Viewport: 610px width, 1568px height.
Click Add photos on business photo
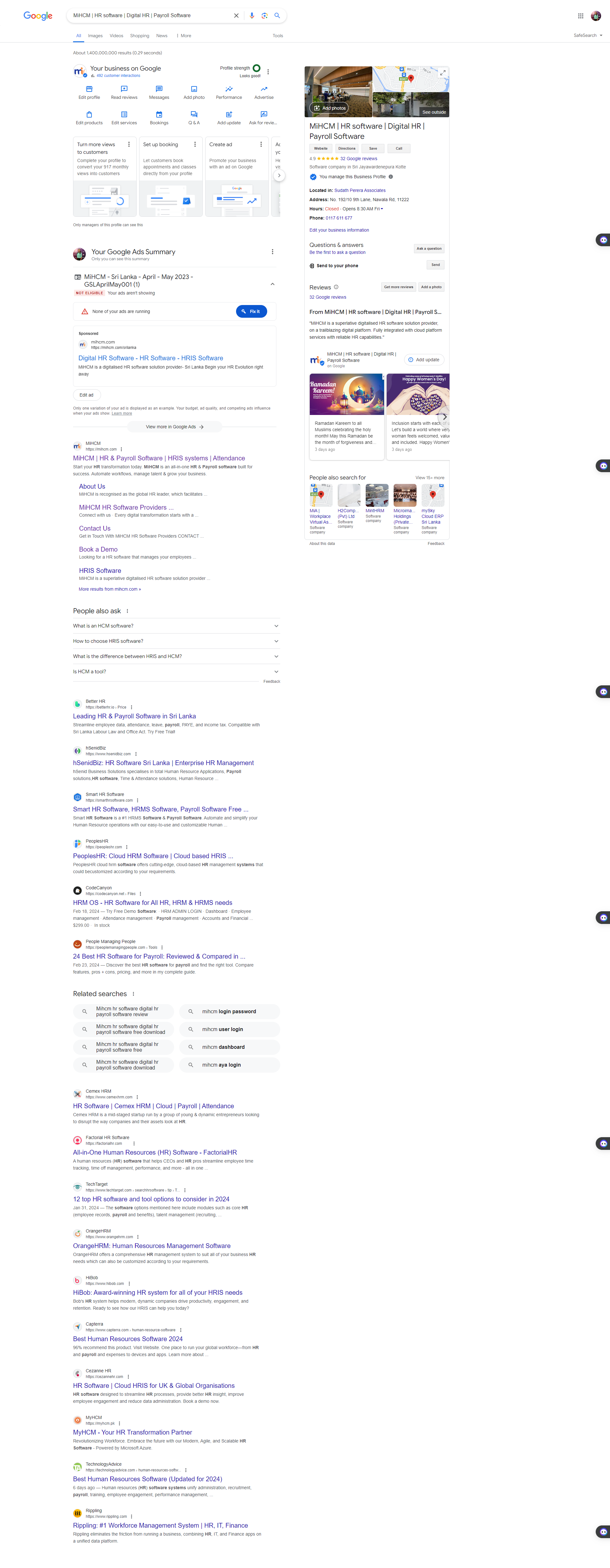[330, 108]
